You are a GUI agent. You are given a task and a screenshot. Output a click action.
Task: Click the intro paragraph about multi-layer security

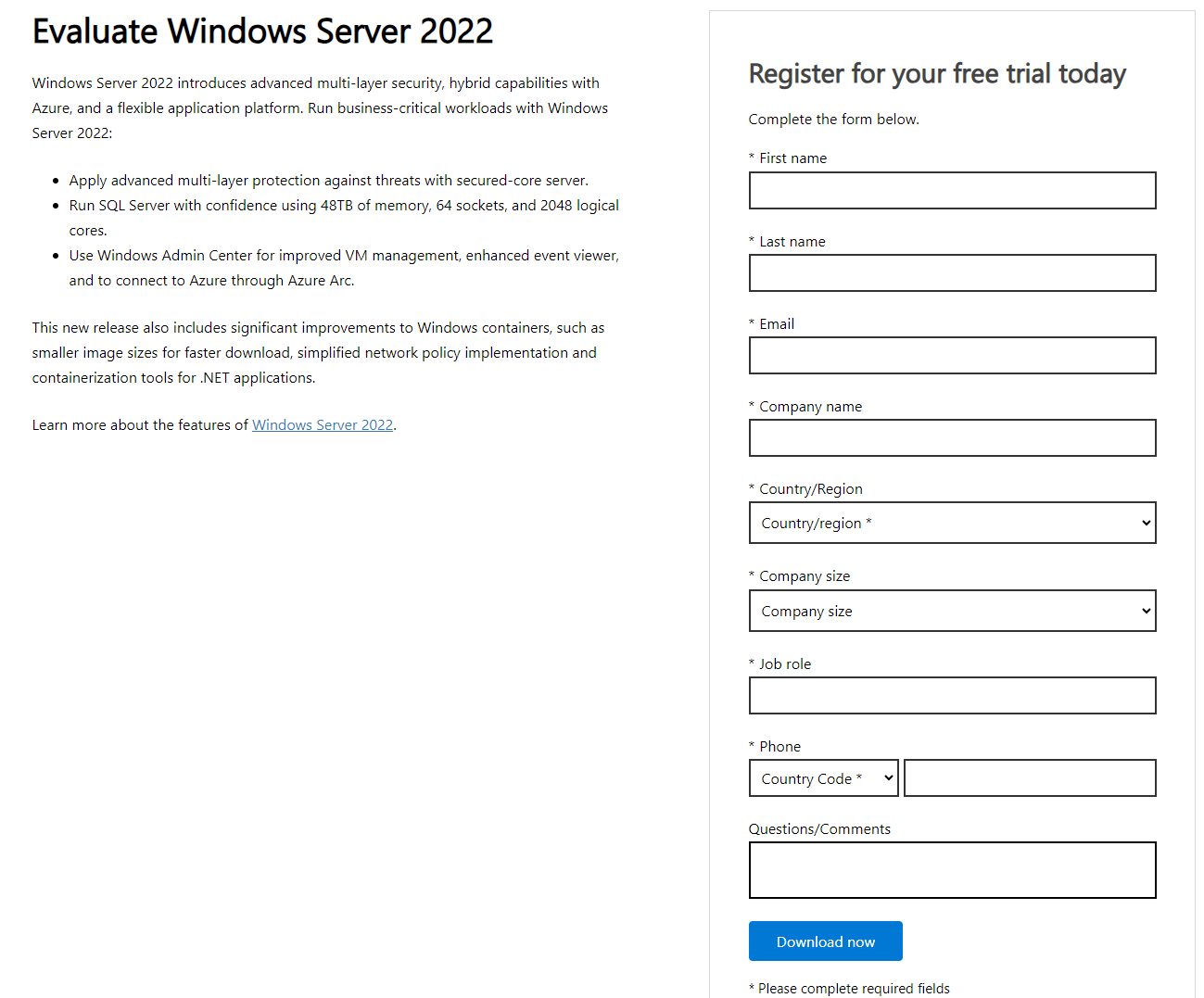pos(320,108)
